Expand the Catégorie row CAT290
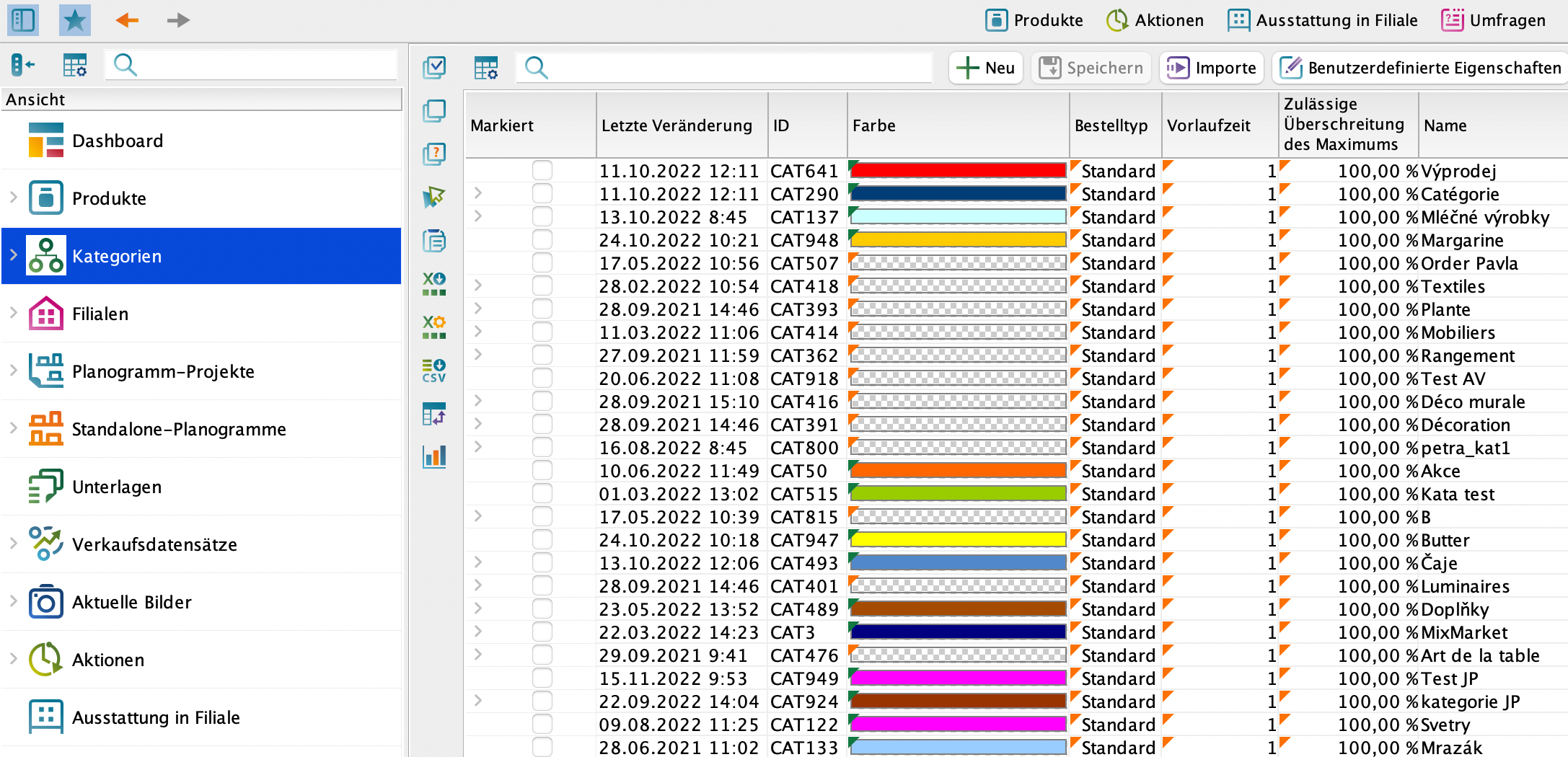The image size is (1568, 757). pyautogui.click(x=477, y=193)
